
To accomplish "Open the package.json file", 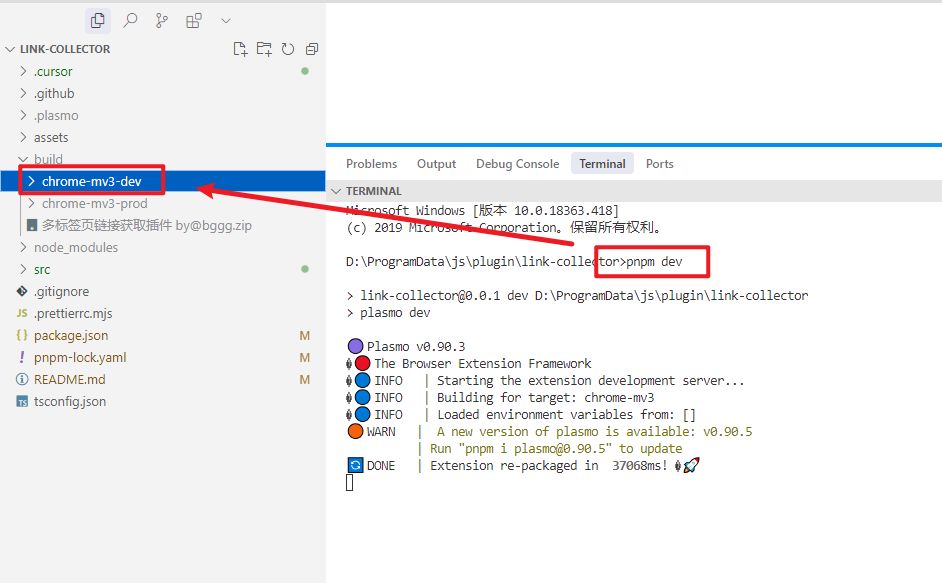I will click(73, 335).
